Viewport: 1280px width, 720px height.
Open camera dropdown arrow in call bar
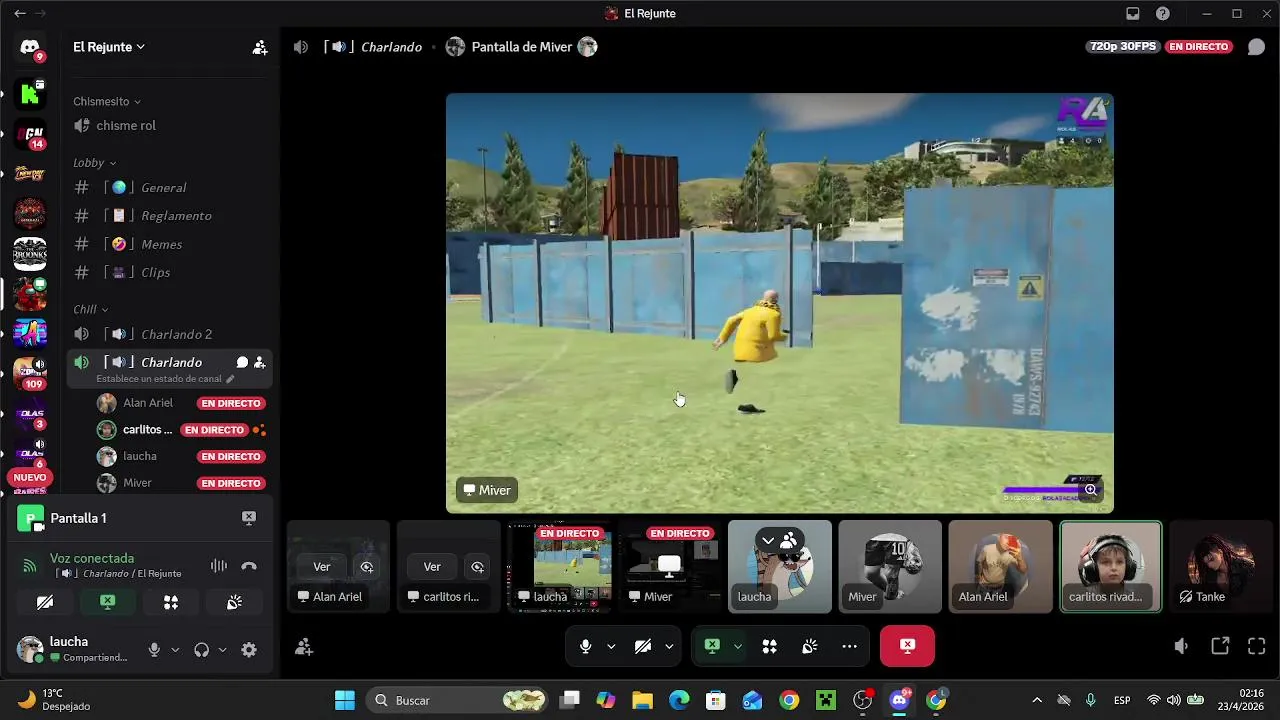[x=669, y=647]
